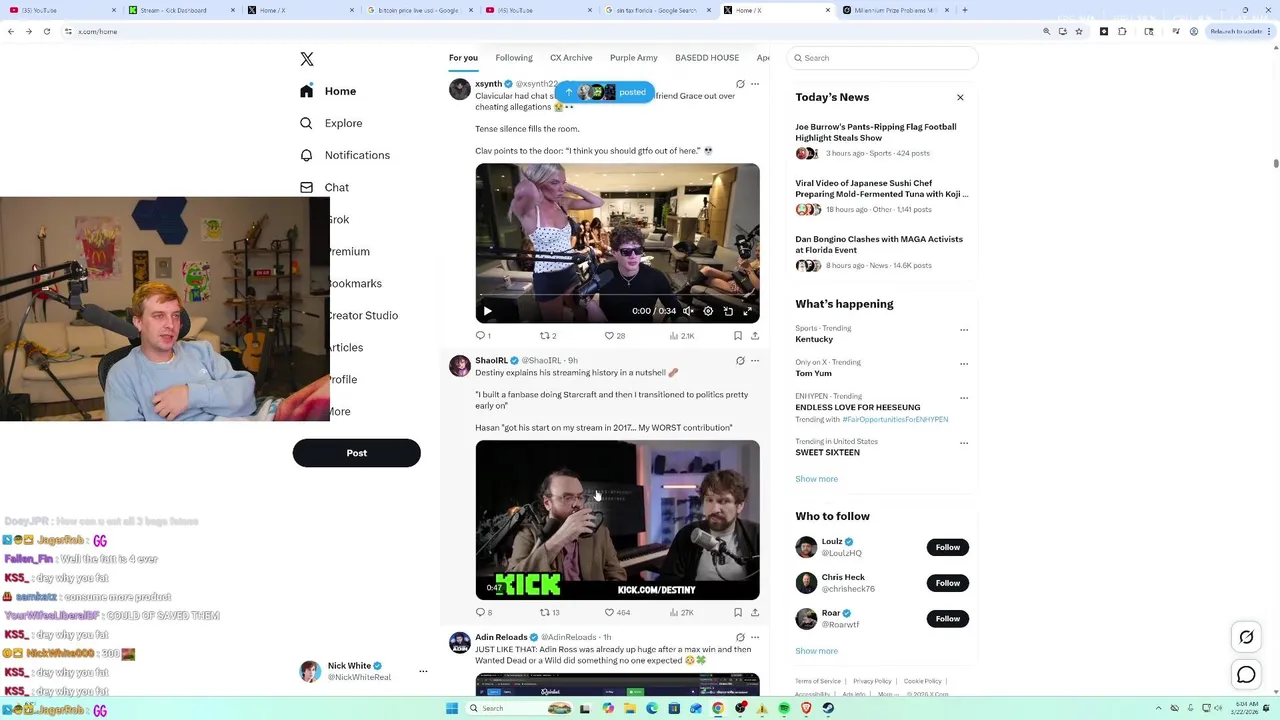Open options for Tom Yum trending topic

(x=964, y=363)
